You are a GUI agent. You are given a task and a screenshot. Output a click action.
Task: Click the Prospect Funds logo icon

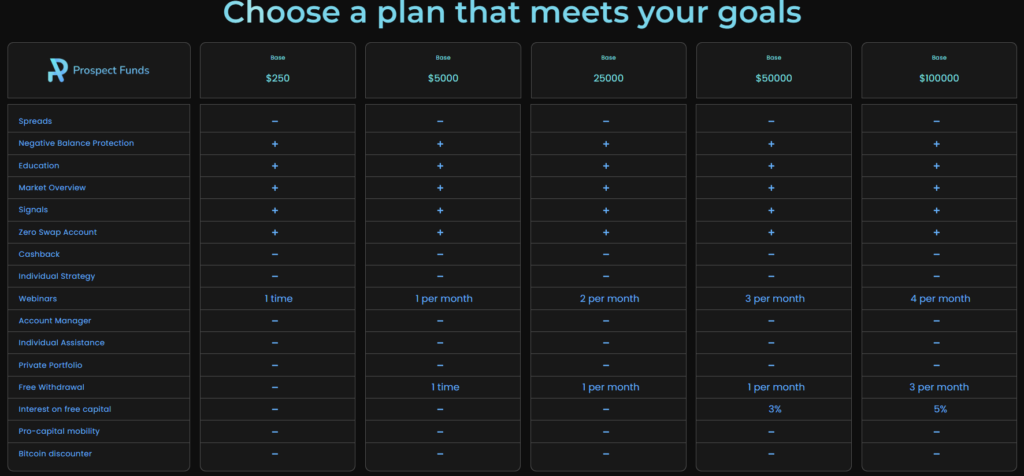(x=57, y=70)
